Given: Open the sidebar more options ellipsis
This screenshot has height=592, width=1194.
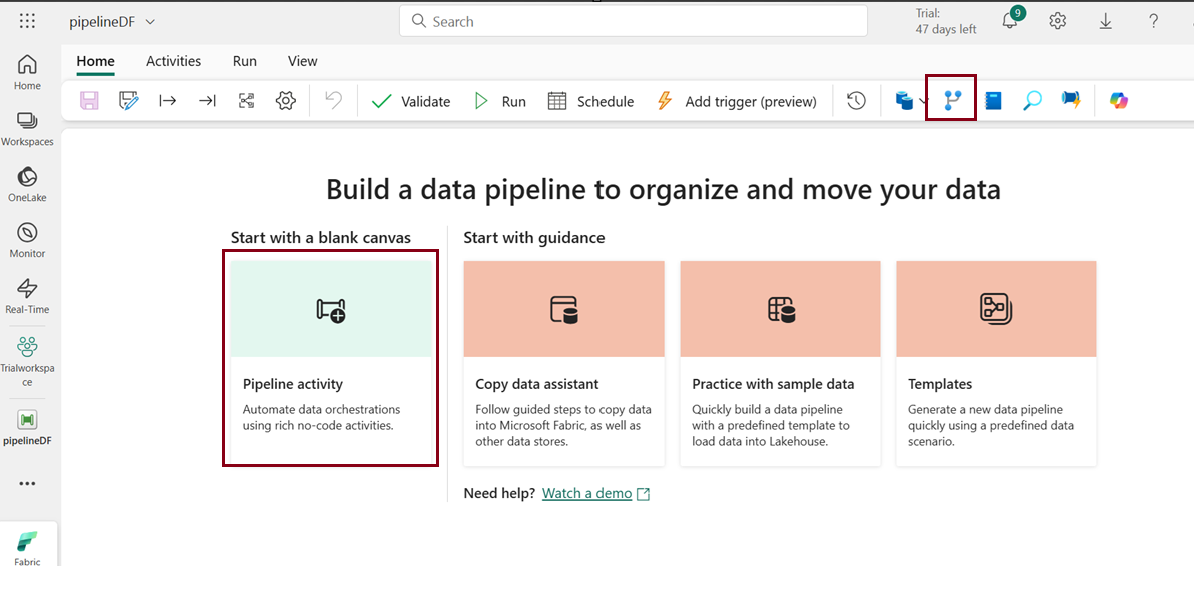Looking at the screenshot, I should pyautogui.click(x=27, y=483).
